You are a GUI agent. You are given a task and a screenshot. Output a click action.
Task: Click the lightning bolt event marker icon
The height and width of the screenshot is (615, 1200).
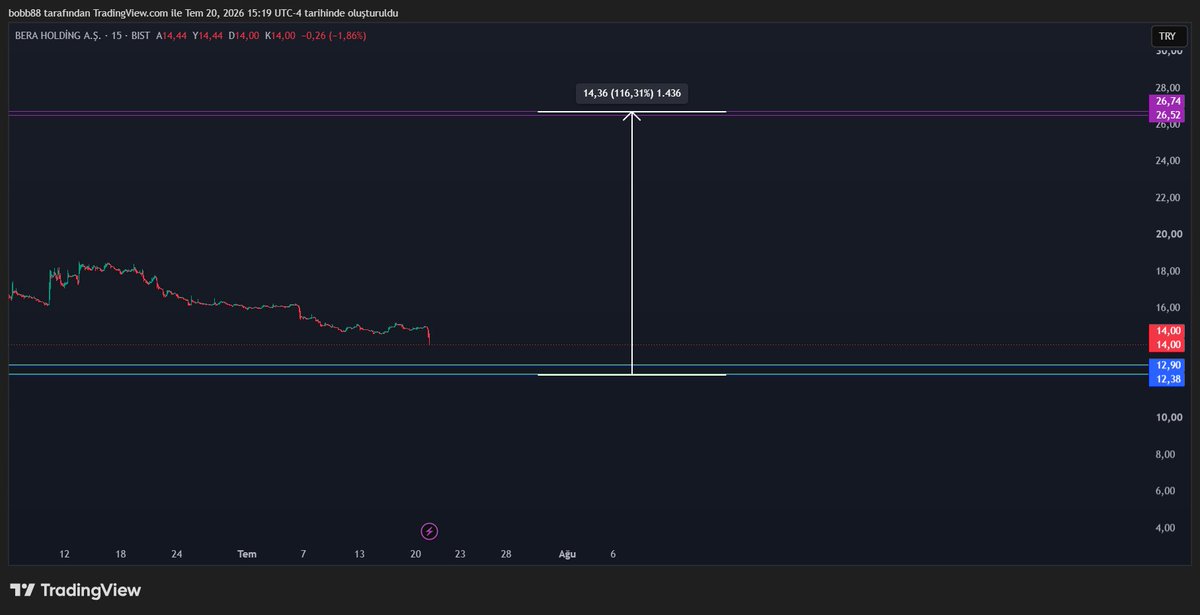tap(429, 531)
